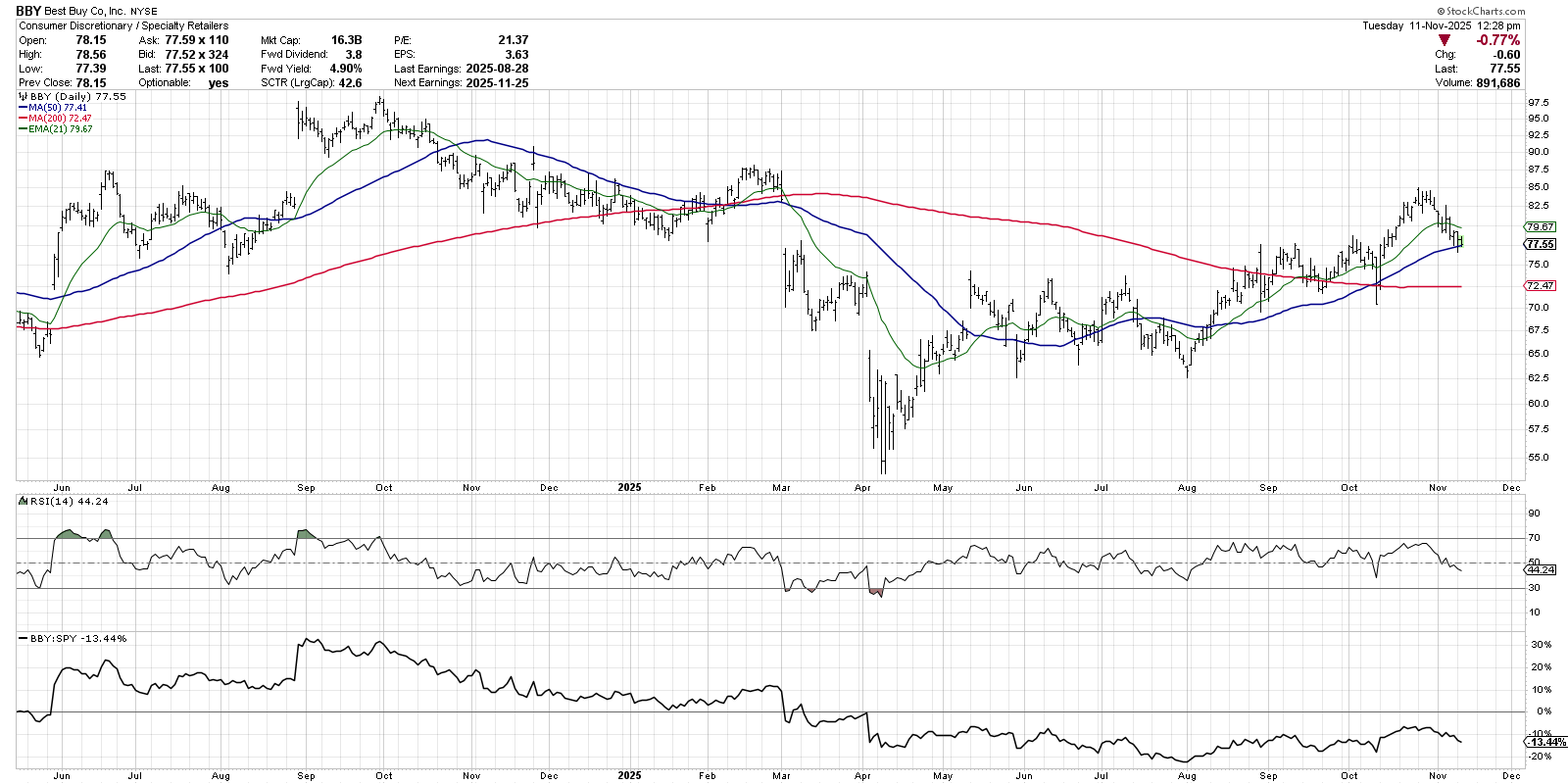Click the 44.24 RSI value tag
Image resolution: width=1568 pixels, height=784 pixels.
pyautogui.click(x=1540, y=569)
